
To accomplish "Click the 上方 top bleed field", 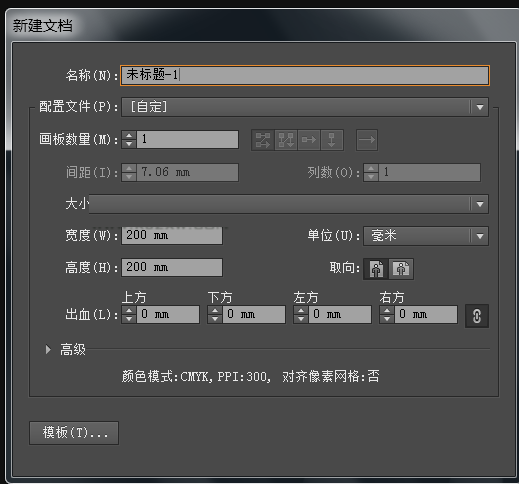I will pos(168,314).
